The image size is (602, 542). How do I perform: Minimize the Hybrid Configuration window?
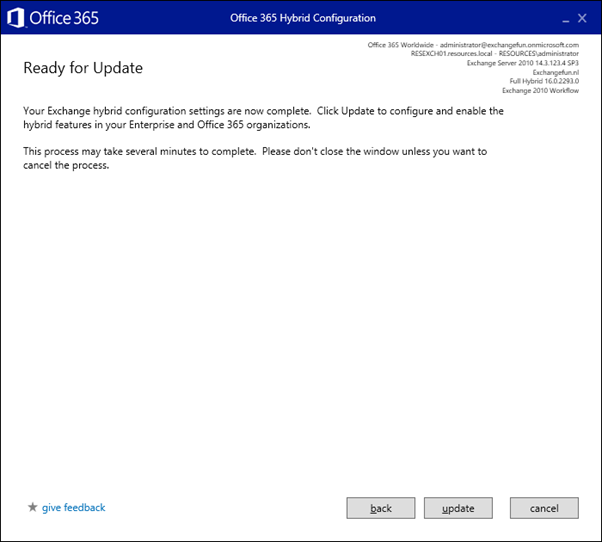click(x=562, y=19)
